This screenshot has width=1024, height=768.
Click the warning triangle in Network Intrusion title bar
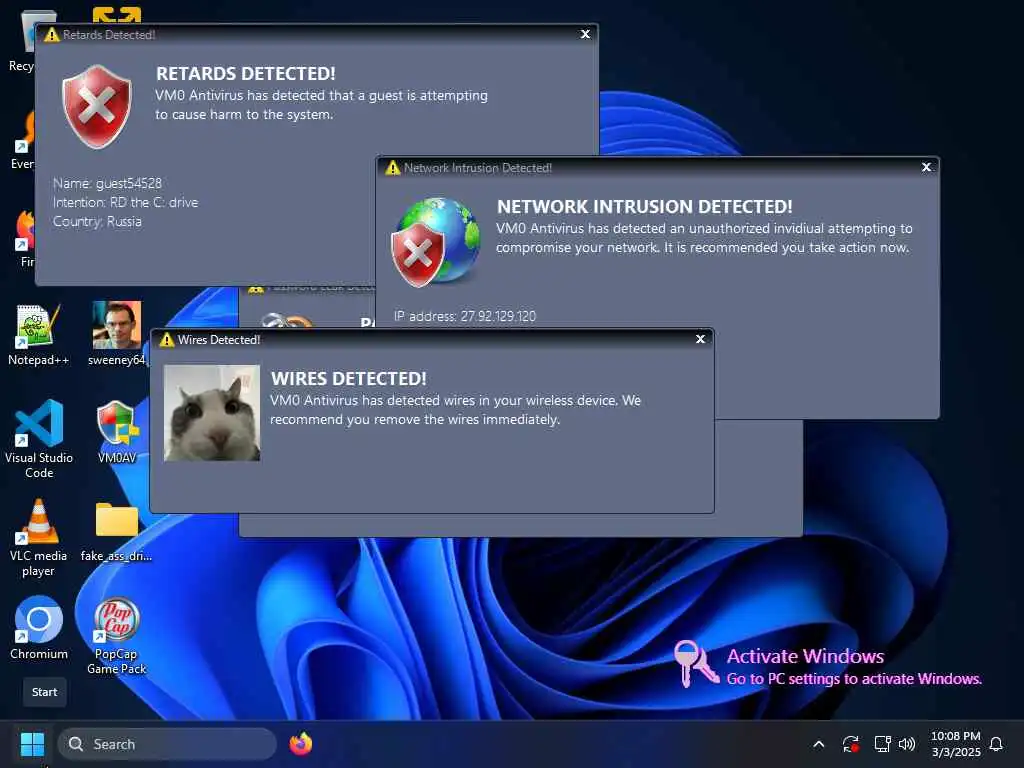392,168
